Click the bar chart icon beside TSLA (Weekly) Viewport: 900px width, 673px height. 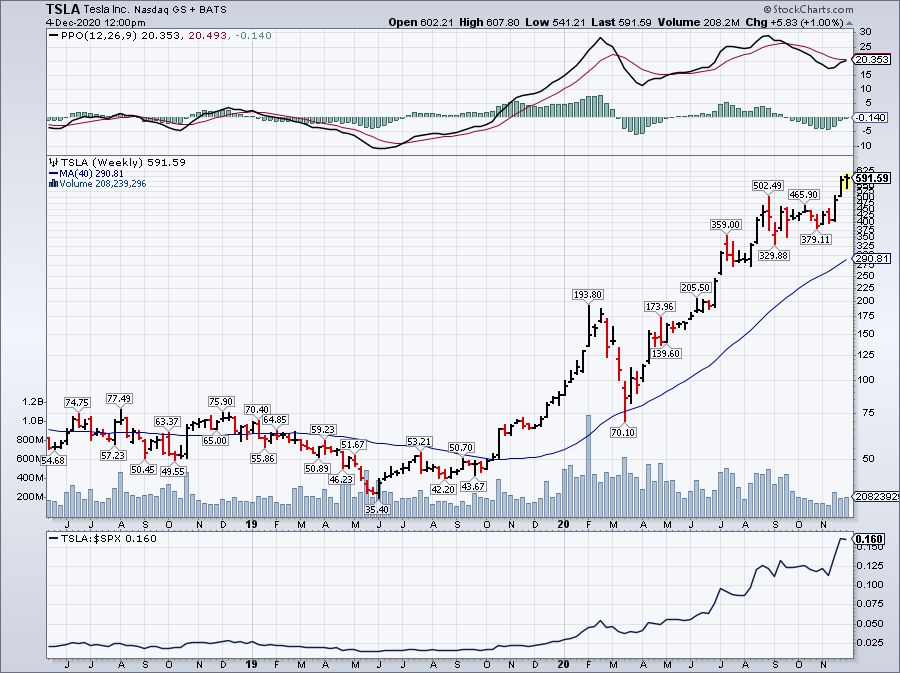pos(53,162)
